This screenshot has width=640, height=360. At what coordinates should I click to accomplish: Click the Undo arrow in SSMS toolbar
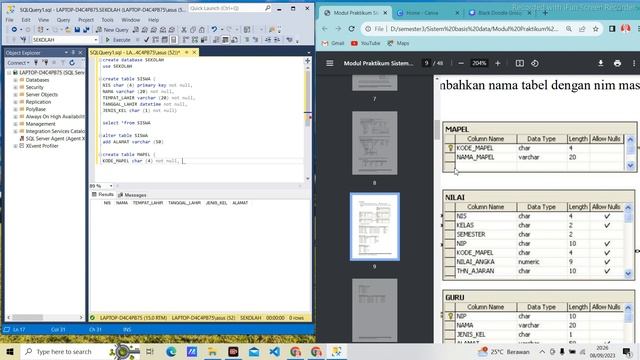(214, 29)
